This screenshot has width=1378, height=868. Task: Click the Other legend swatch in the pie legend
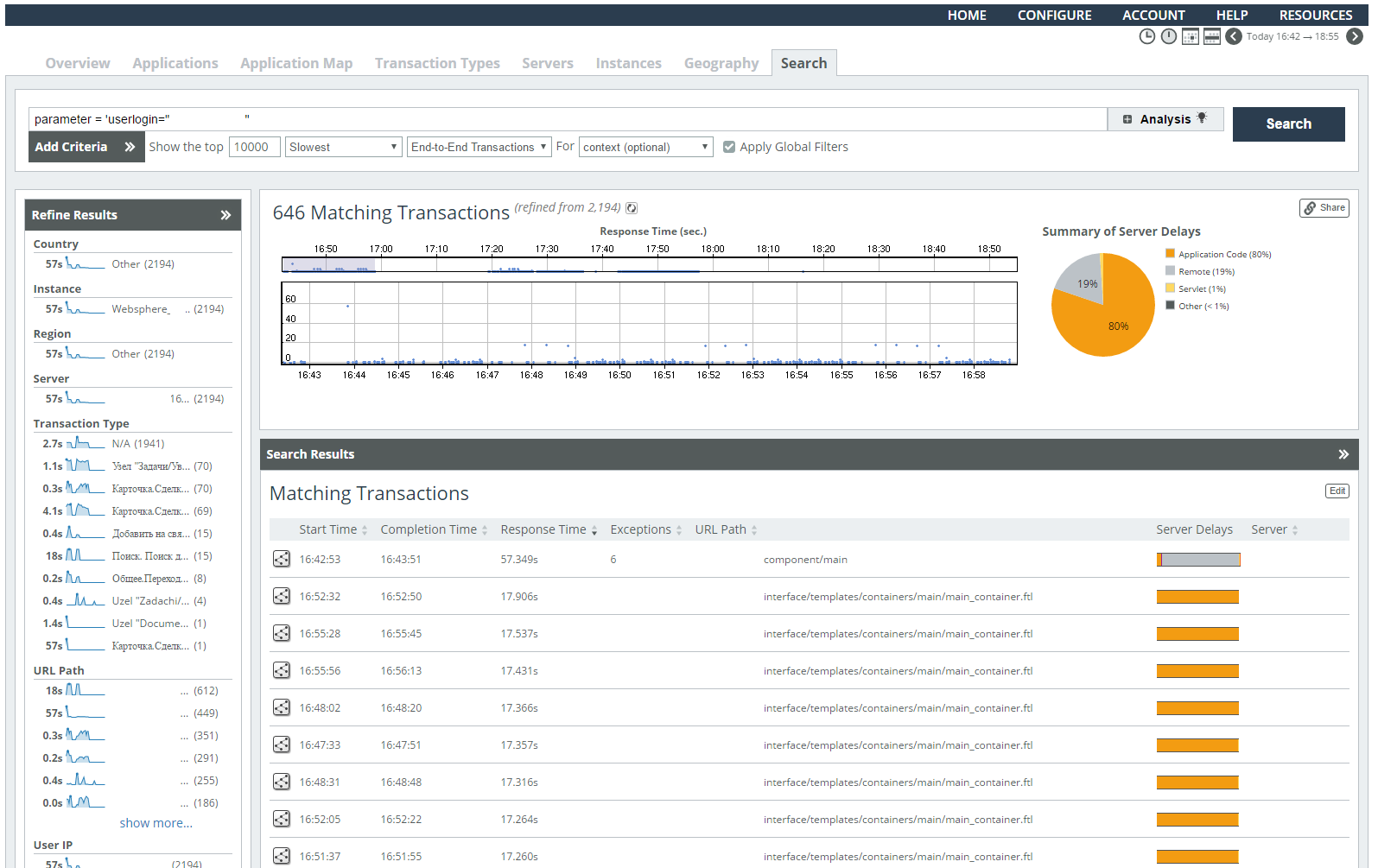[x=1170, y=305]
